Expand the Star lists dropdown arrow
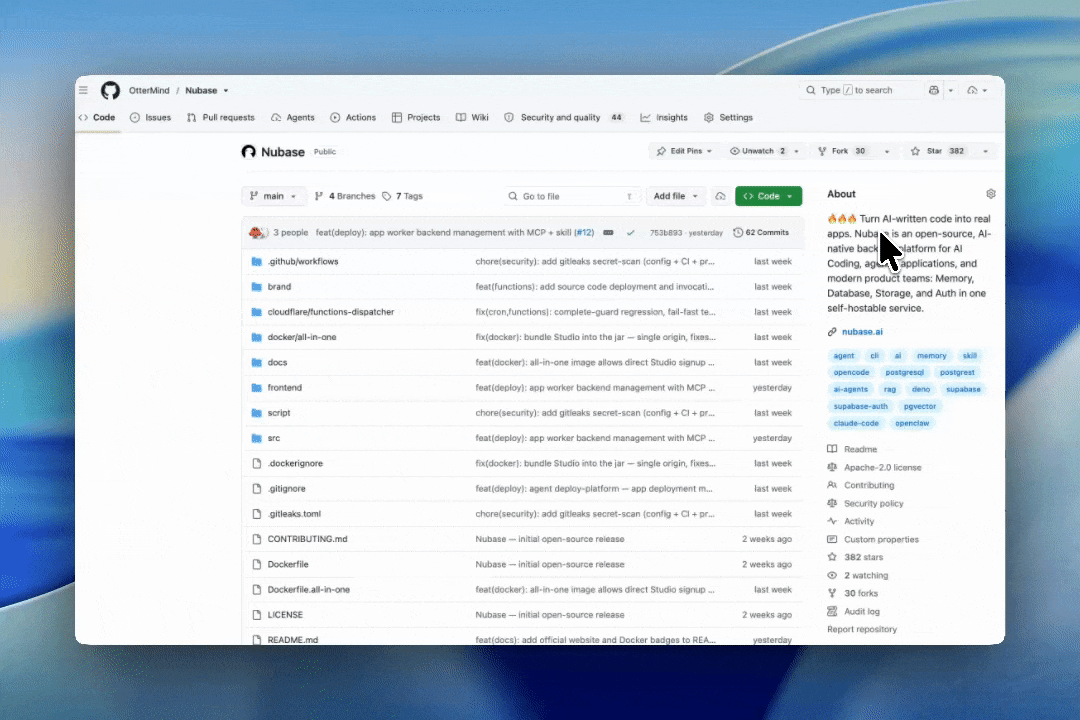This screenshot has height=720, width=1080. pos(985,151)
